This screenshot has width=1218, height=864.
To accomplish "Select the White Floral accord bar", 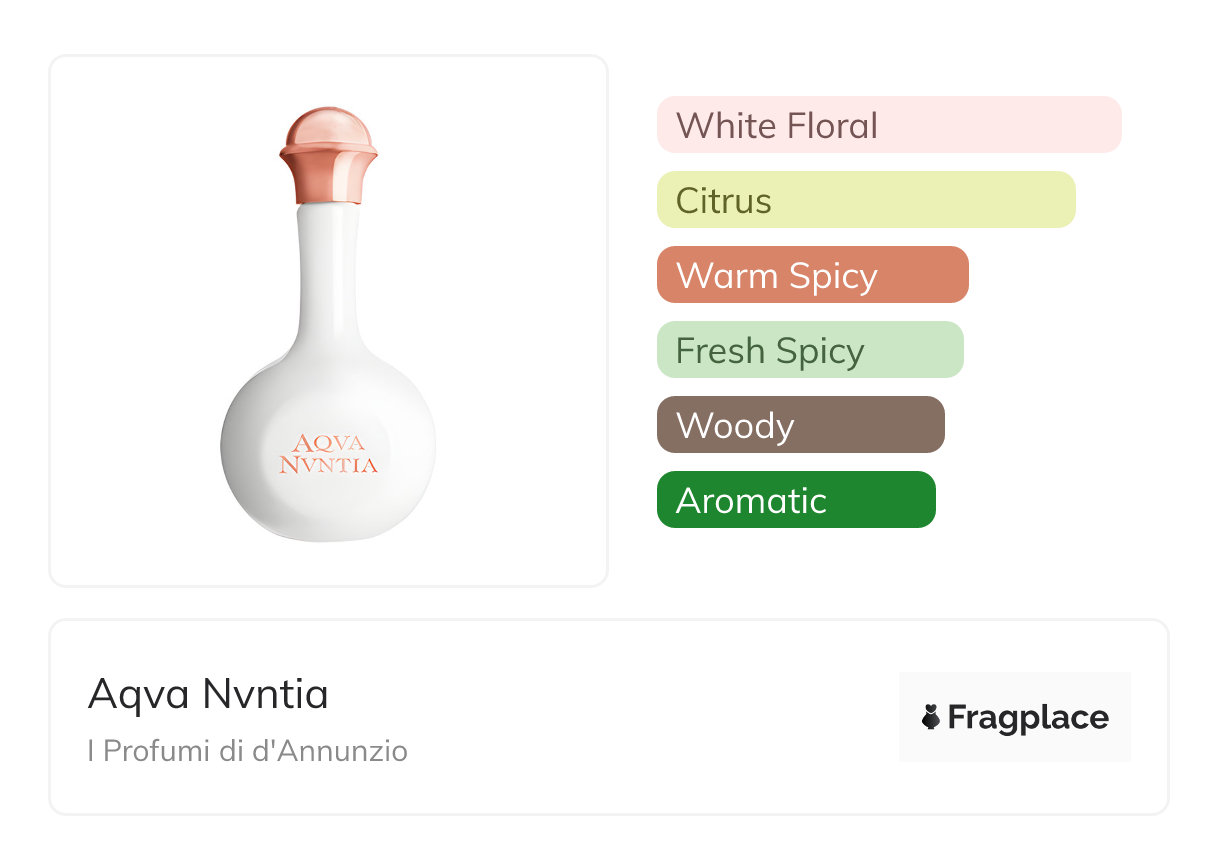I will click(x=889, y=125).
